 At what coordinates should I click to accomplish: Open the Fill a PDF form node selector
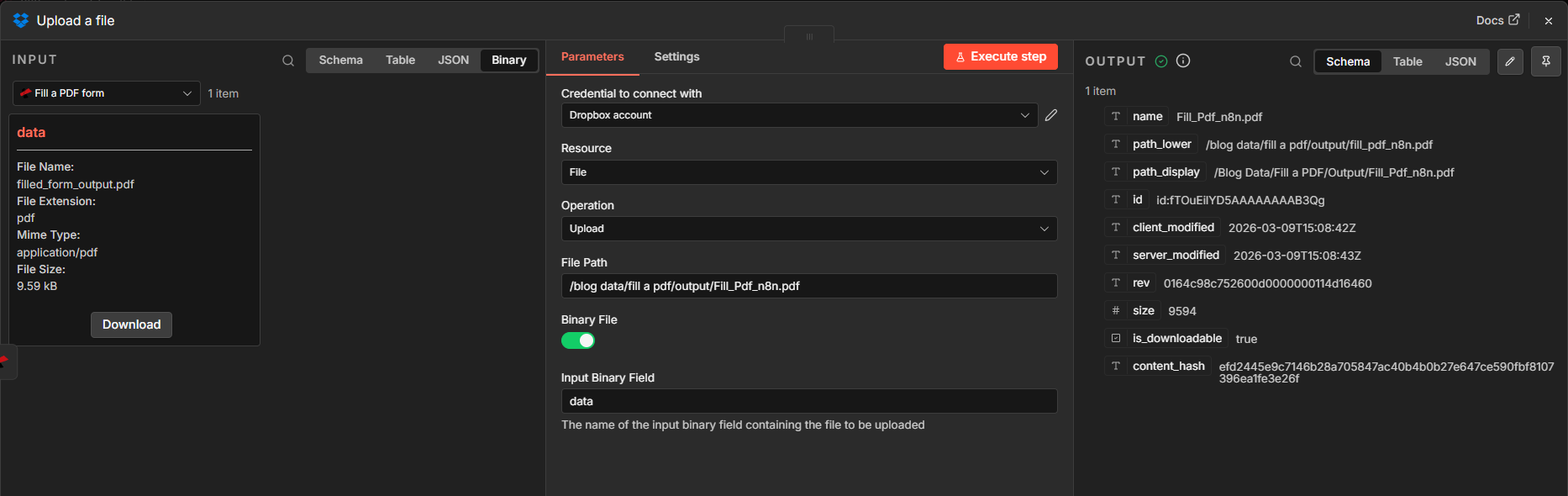point(107,93)
